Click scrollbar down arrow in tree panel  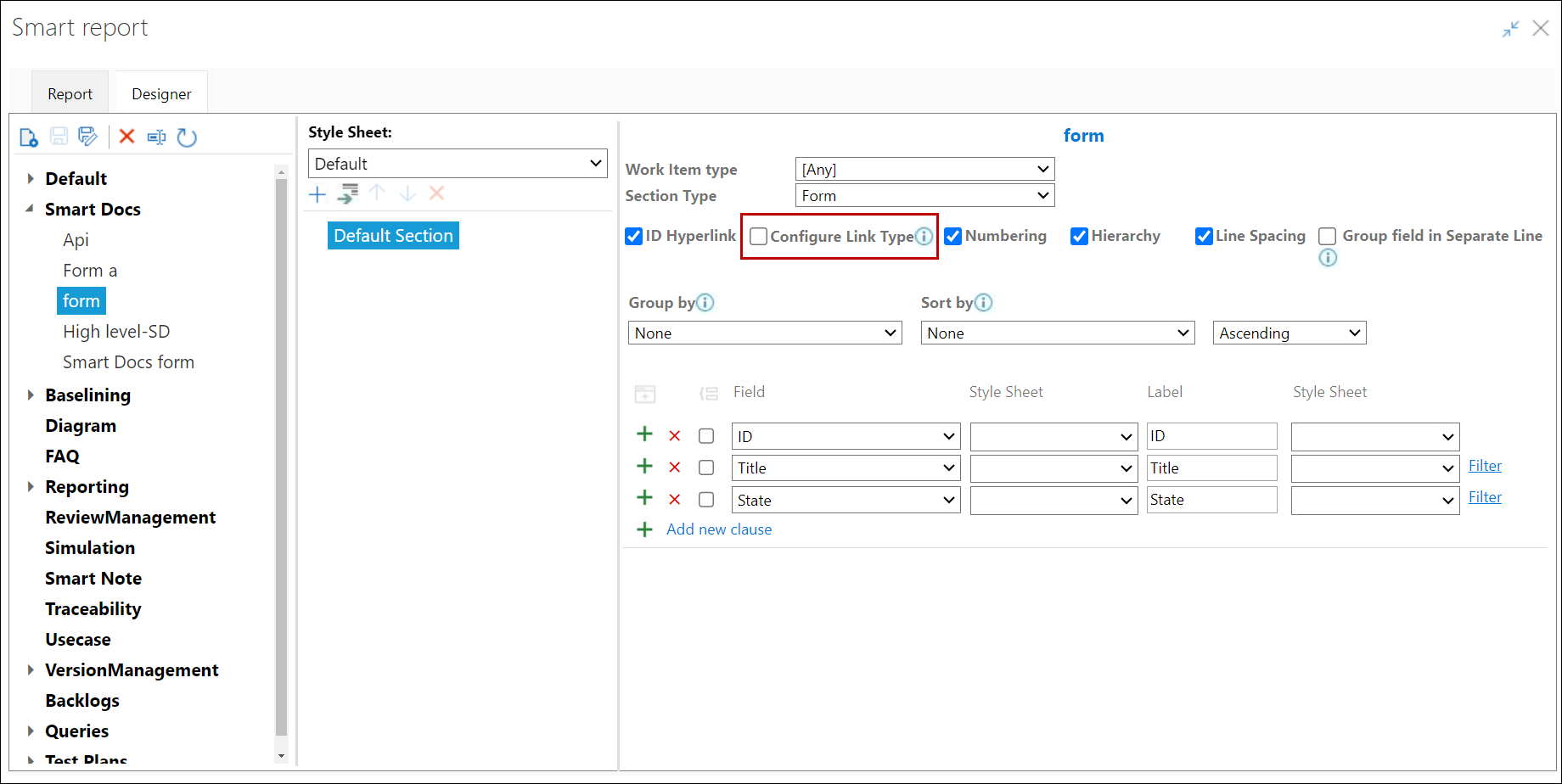(x=281, y=756)
